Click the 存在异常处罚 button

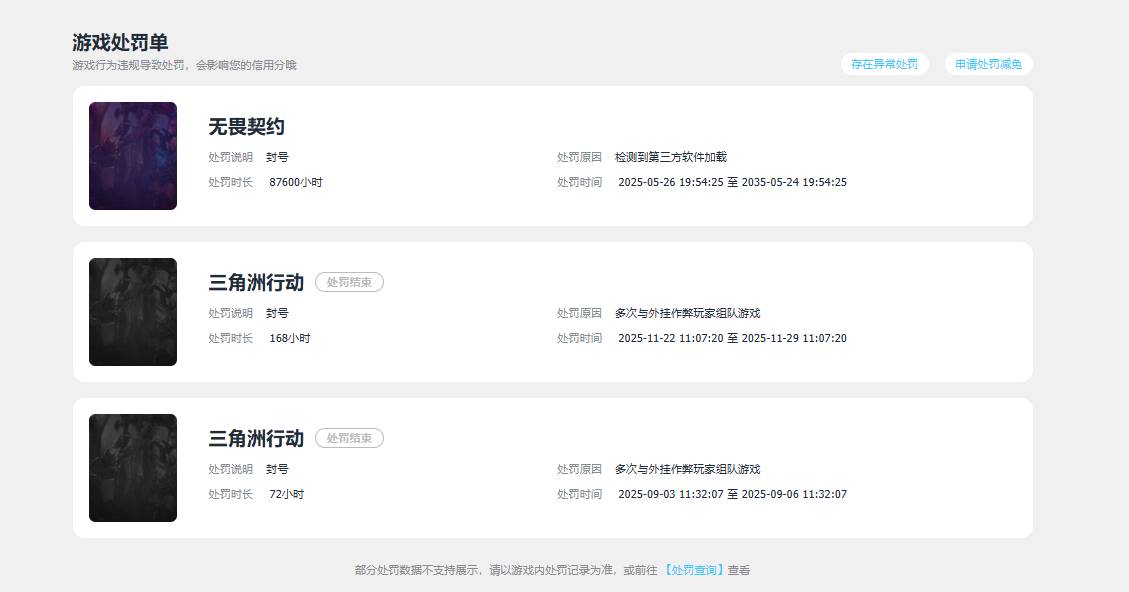tap(884, 64)
